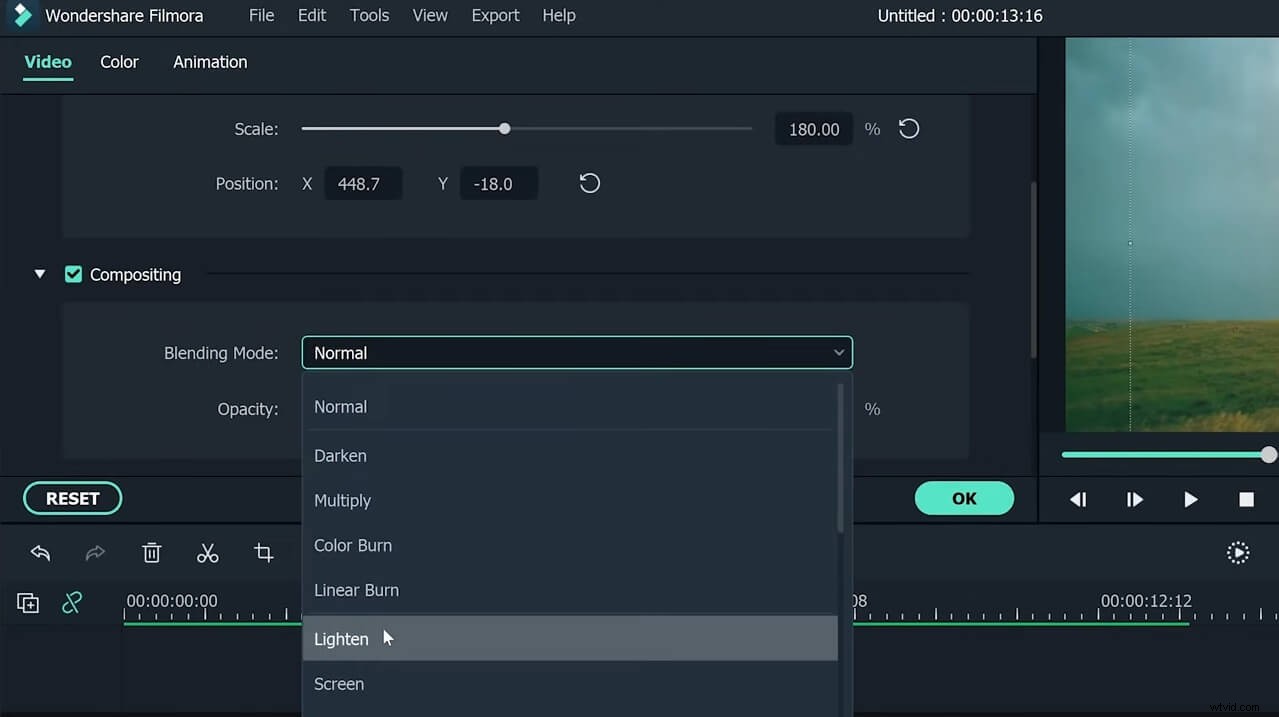This screenshot has width=1279, height=717.
Task: Collapse the Compositing section triangle
Action: point(40,274)
